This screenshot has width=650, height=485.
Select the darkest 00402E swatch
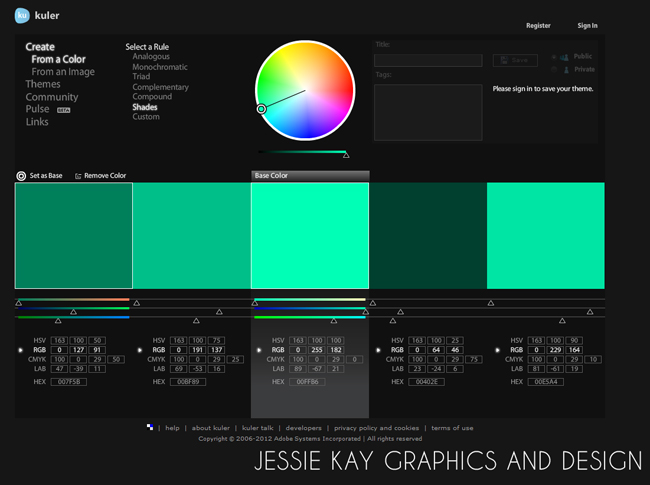(428, 235)
